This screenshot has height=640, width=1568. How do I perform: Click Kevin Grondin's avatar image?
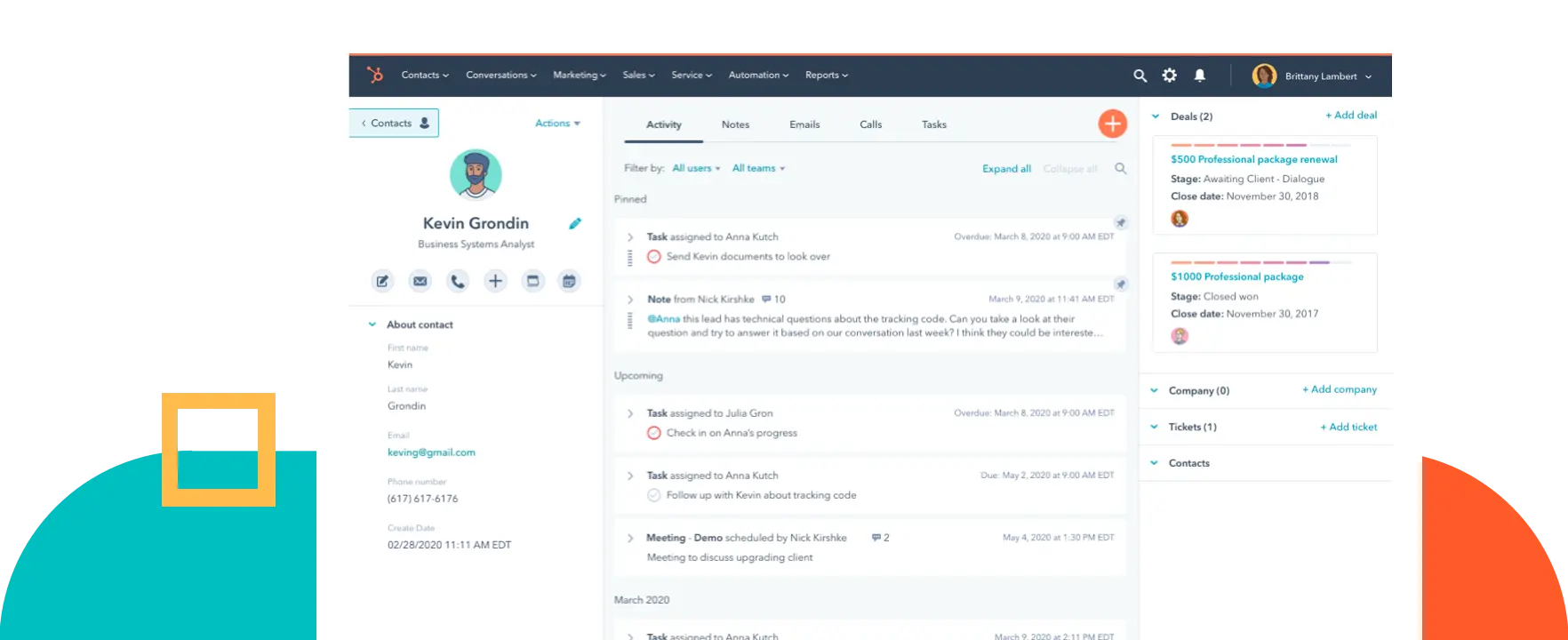pyautogui.click(x=476, y=174)
